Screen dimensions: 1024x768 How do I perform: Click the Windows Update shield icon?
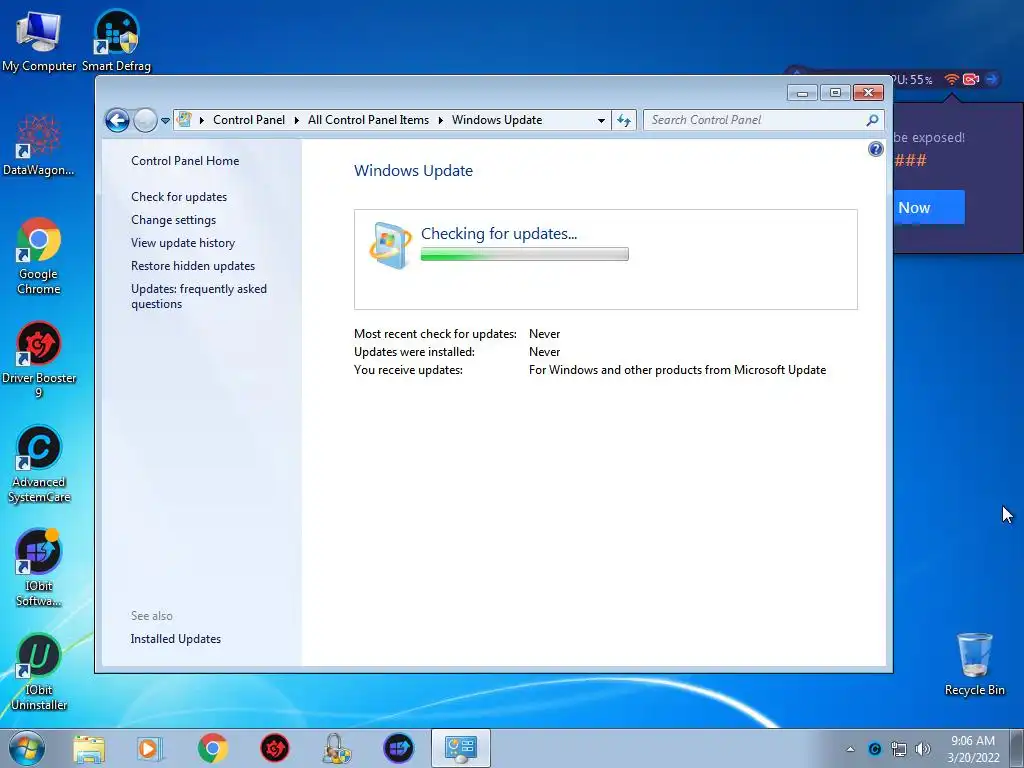pos(390,246)
